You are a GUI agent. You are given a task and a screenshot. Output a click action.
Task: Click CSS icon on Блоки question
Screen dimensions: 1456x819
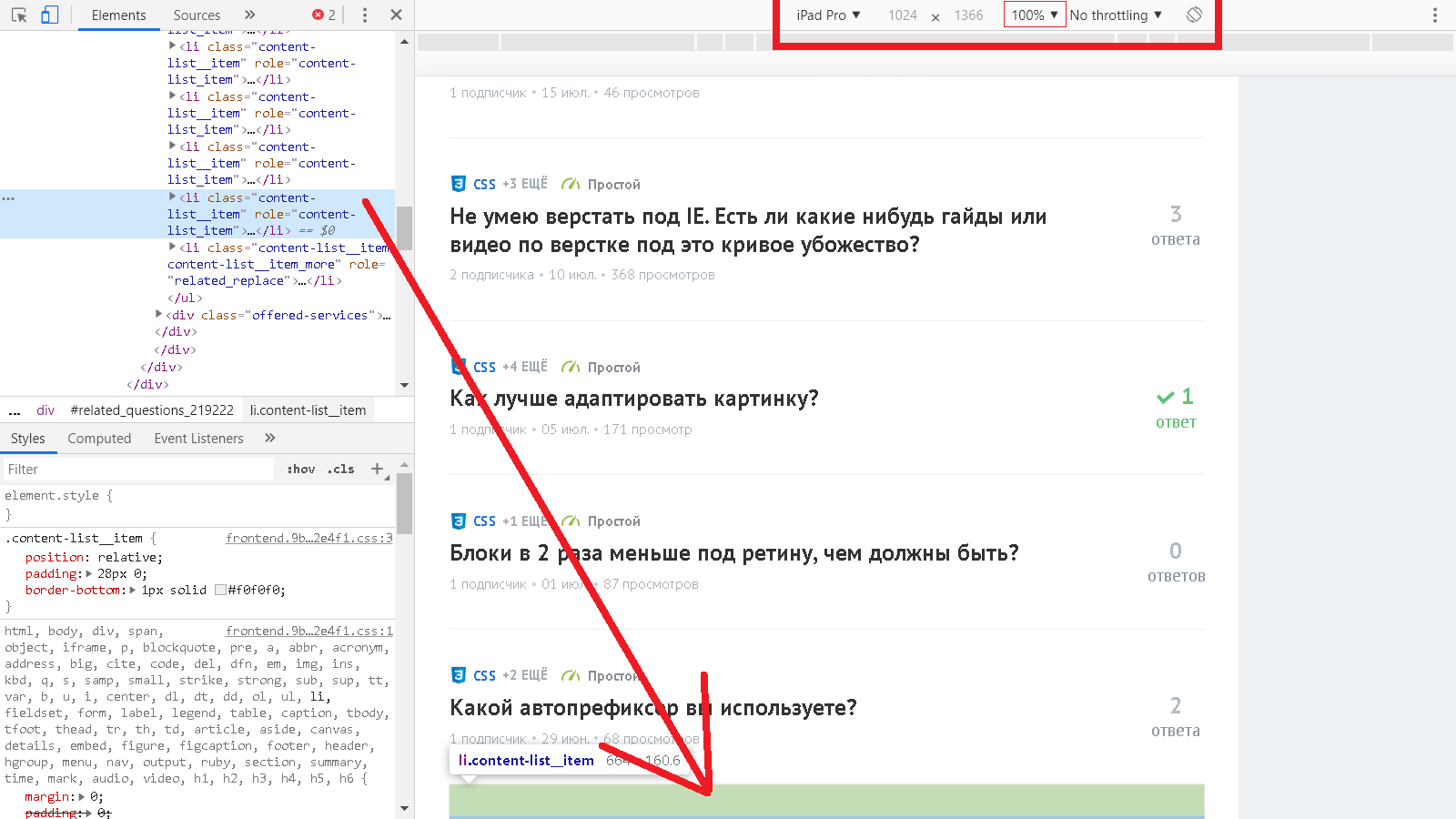click(x=459, y=521)
